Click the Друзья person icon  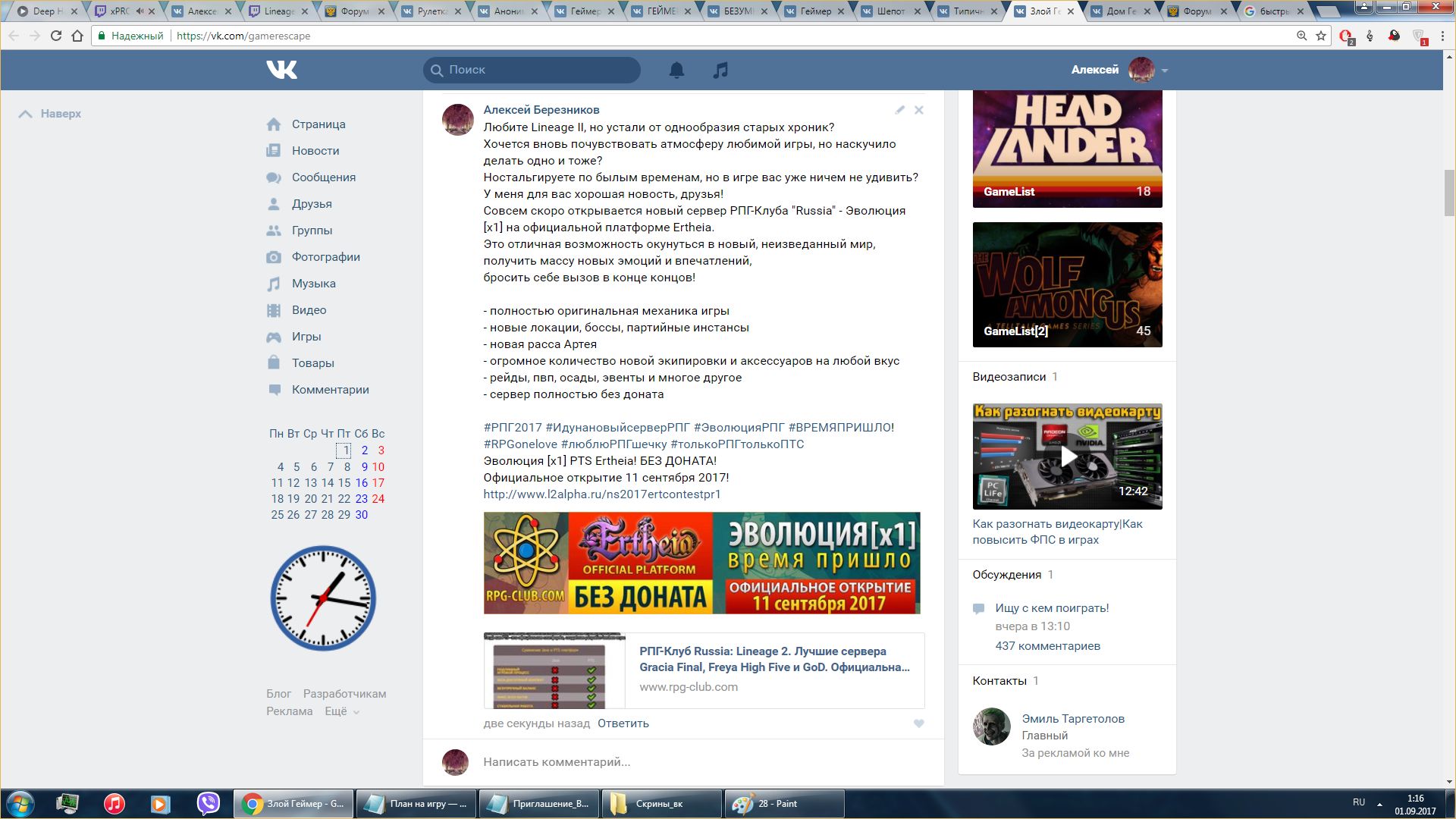(274, 204)
